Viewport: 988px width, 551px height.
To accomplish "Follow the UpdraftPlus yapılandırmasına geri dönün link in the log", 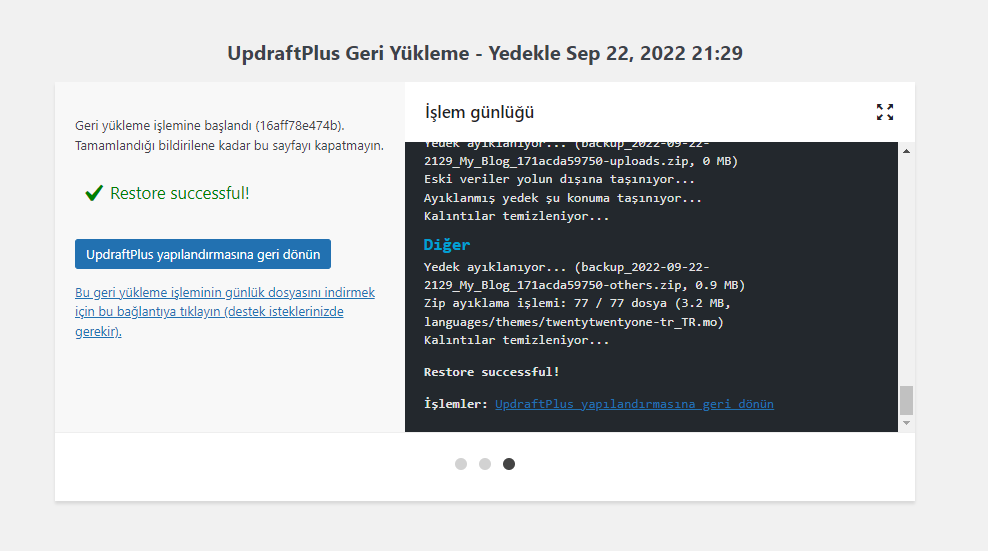I will 634,404.
